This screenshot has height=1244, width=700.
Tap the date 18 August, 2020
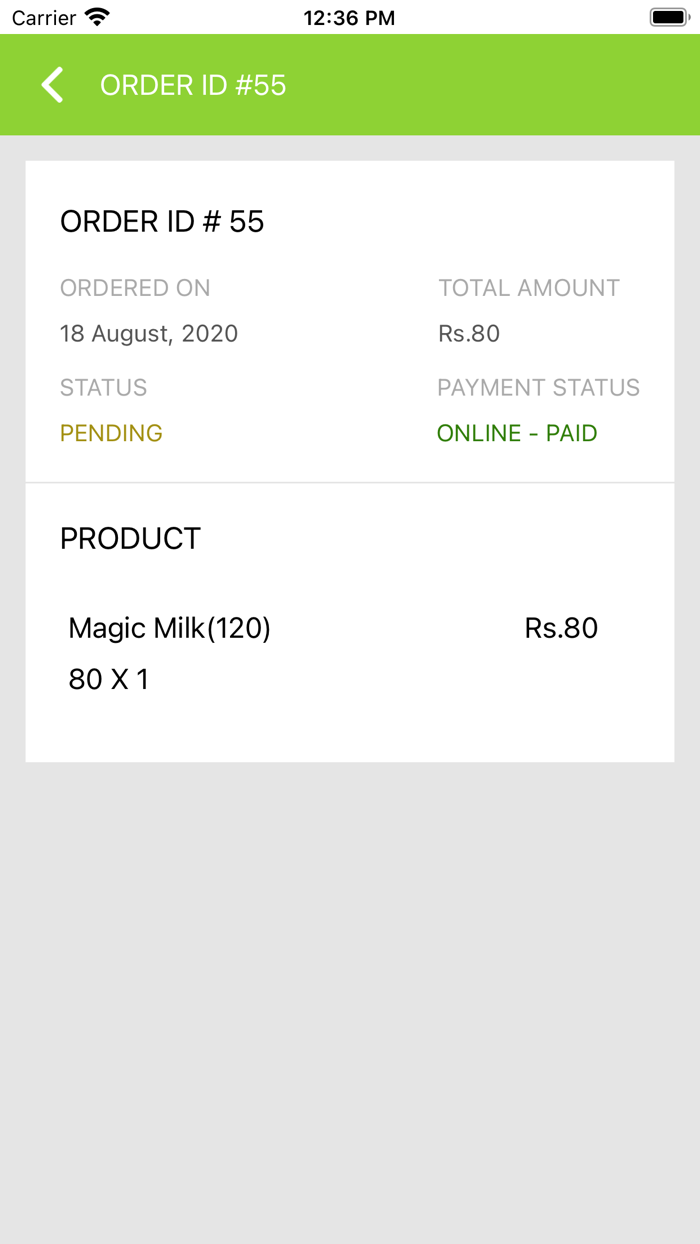(149, 333)
